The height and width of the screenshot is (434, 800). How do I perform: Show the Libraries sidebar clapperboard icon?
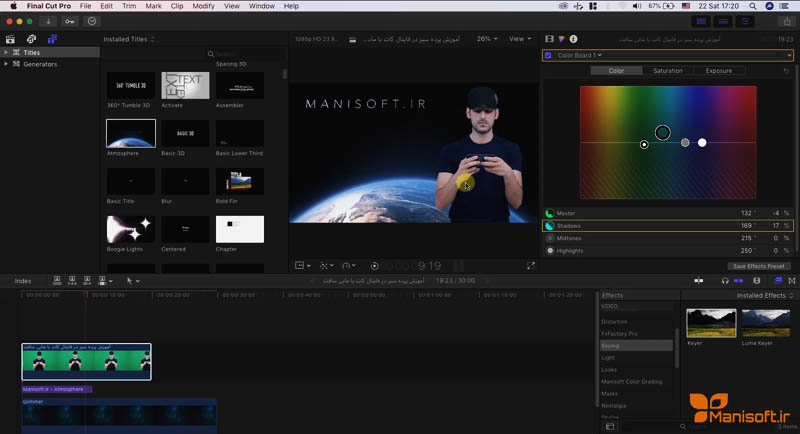pyautogui.click(x=10, y=39)
